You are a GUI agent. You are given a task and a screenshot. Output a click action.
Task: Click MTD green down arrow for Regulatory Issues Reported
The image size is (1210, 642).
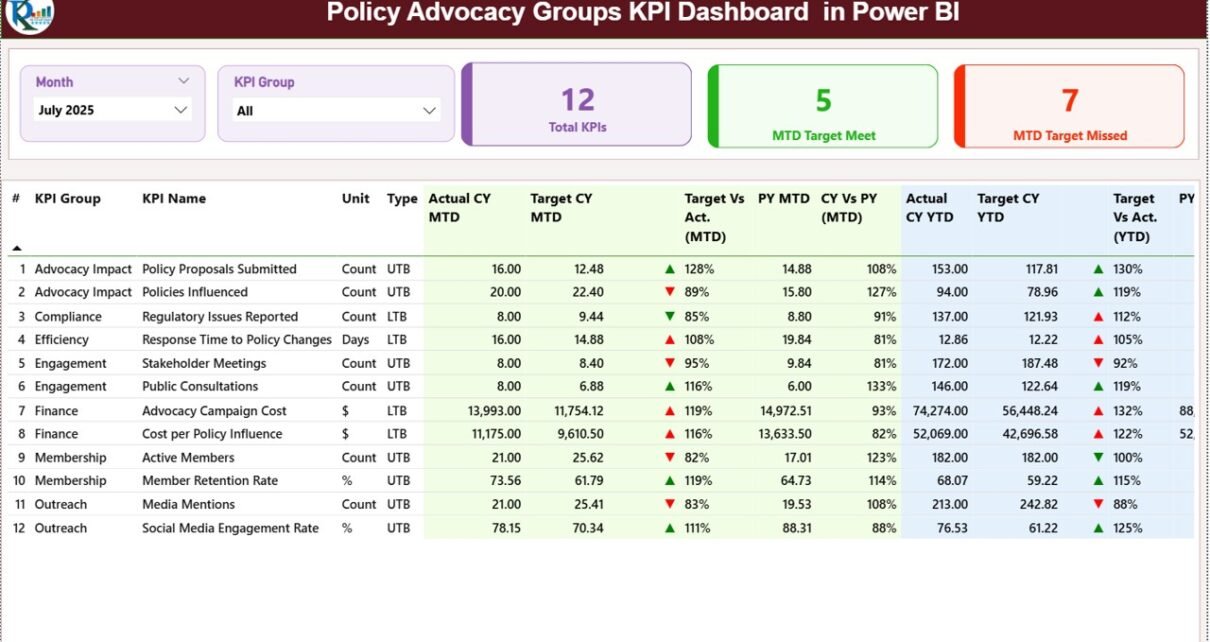[x=670, y=316]
